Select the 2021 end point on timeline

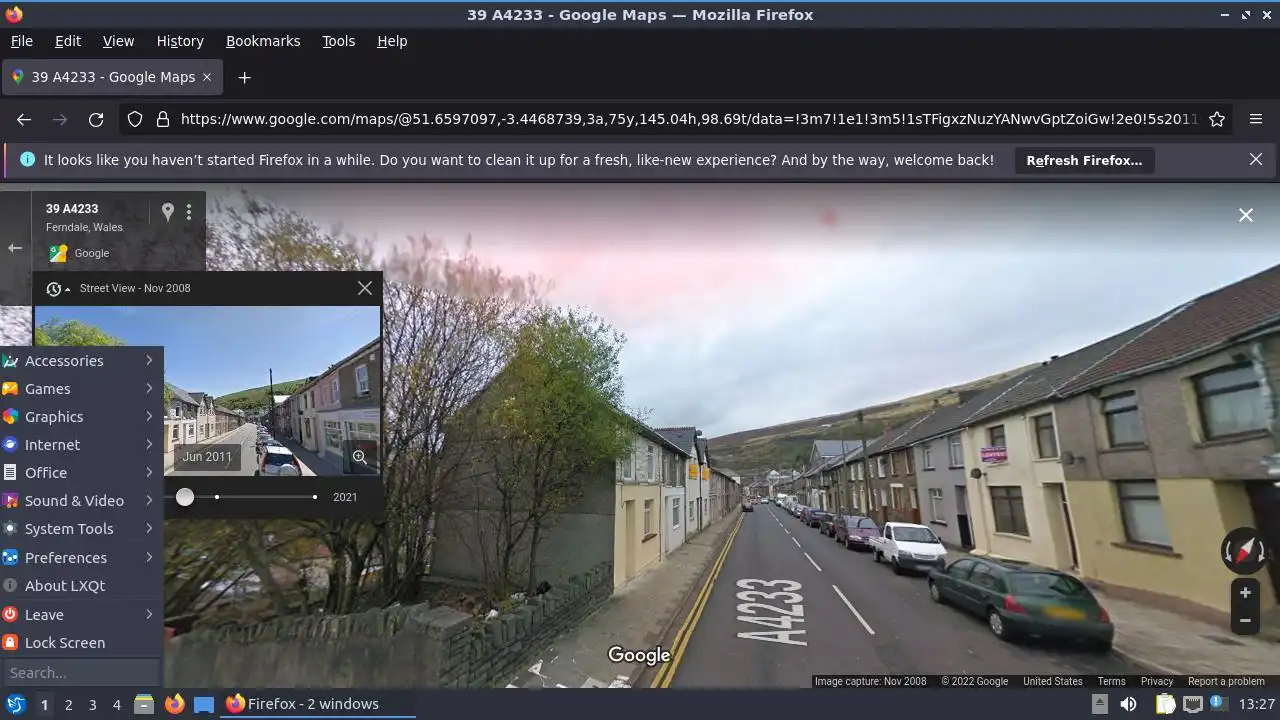coord(315,497)
